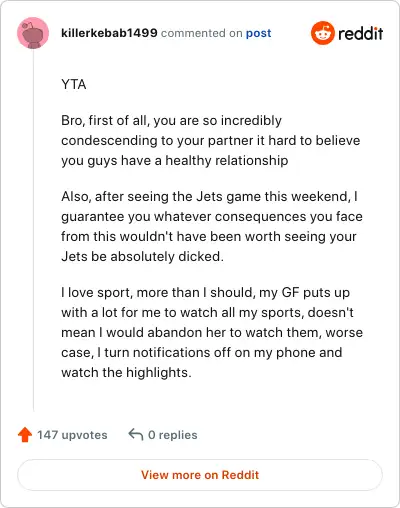The image size is (400, 508).
Task: Click the pink user avatar icon
Action: (x=33, y=33)
